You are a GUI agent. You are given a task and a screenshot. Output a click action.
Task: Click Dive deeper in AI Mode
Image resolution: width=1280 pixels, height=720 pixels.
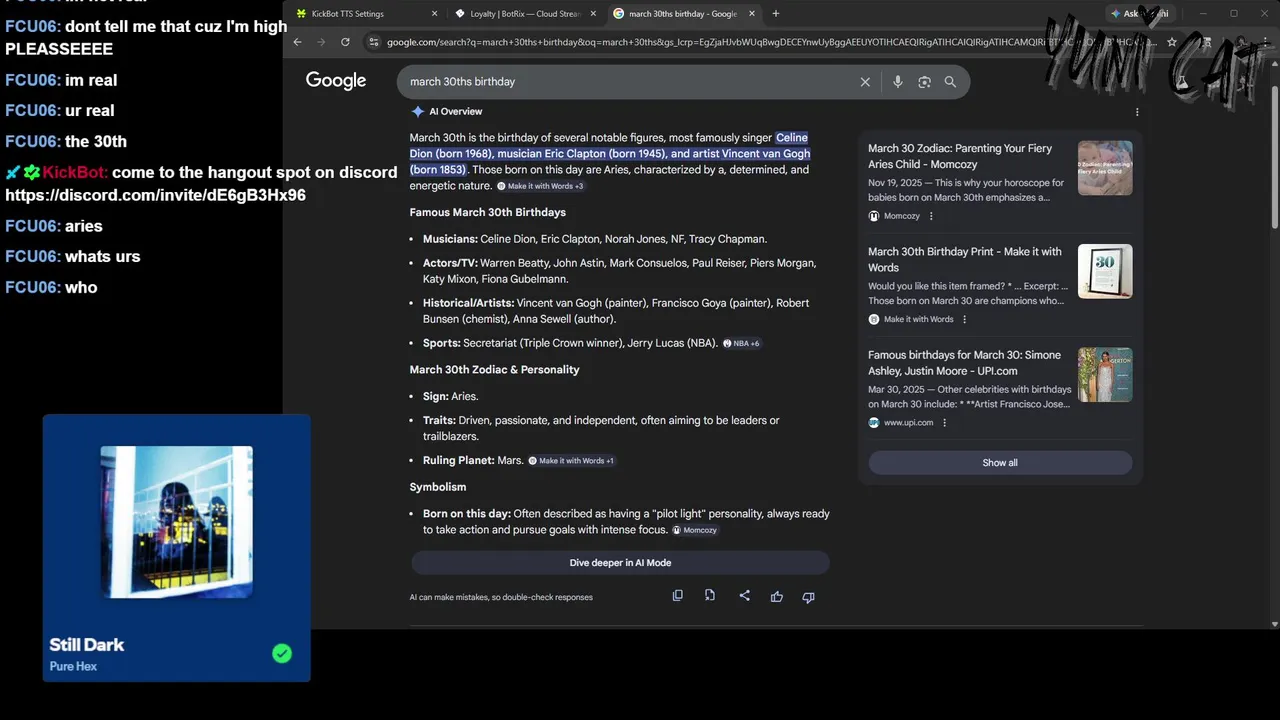620,563
